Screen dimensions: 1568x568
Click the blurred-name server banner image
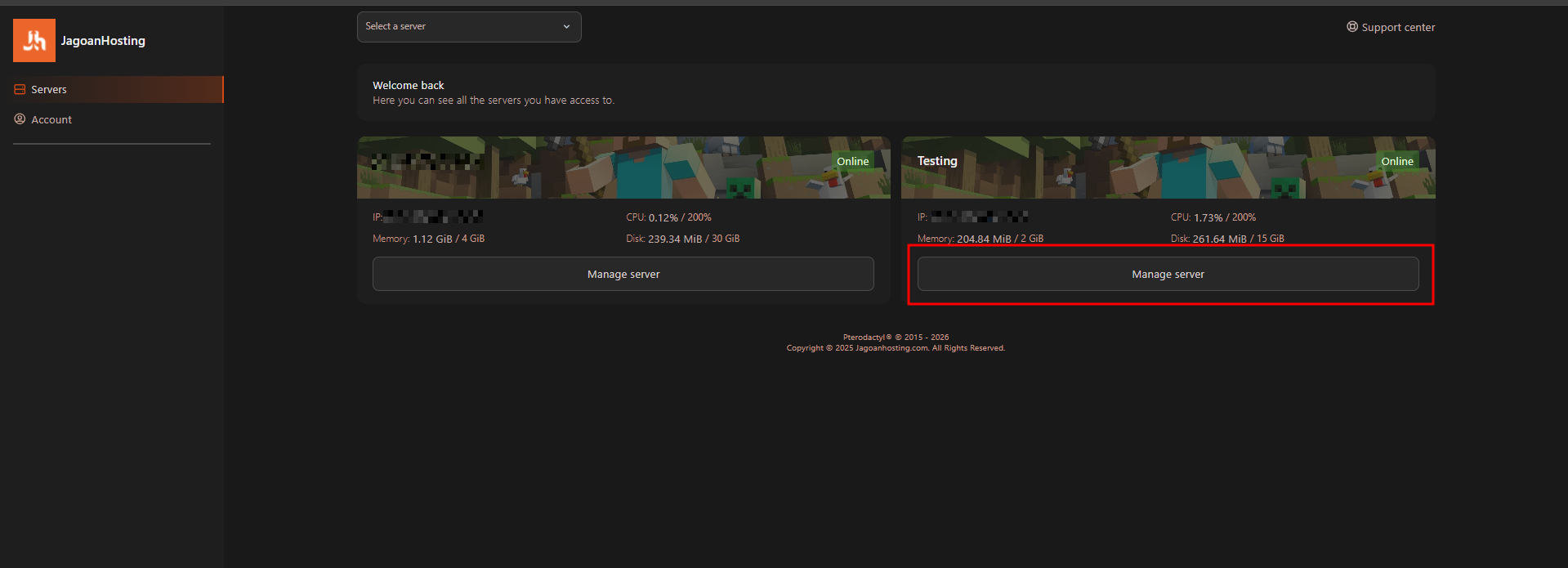(623, 168)
